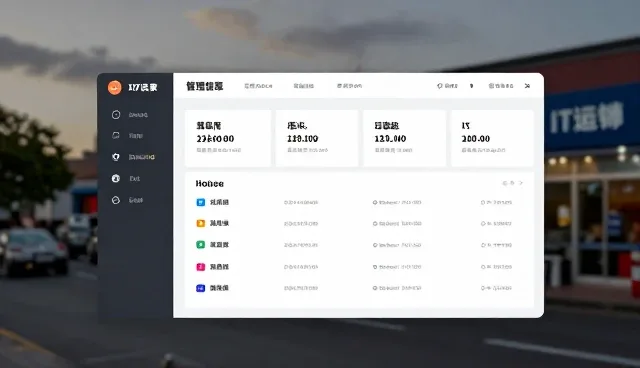Image resolution: width=640 pixels, height=368 pixels.
Task: Click the status circle icon in the green-icon row
Action: click(x=375, y=245)
